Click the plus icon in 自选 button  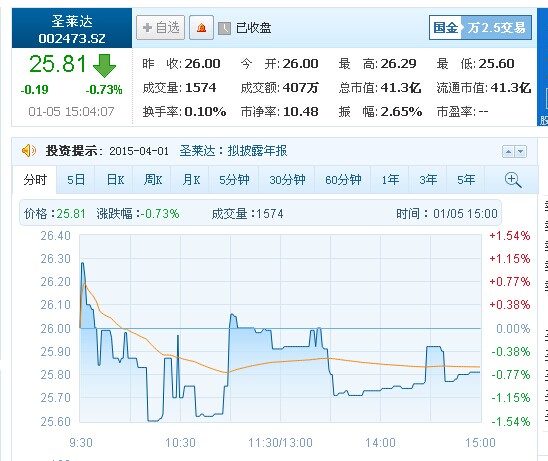147,28
